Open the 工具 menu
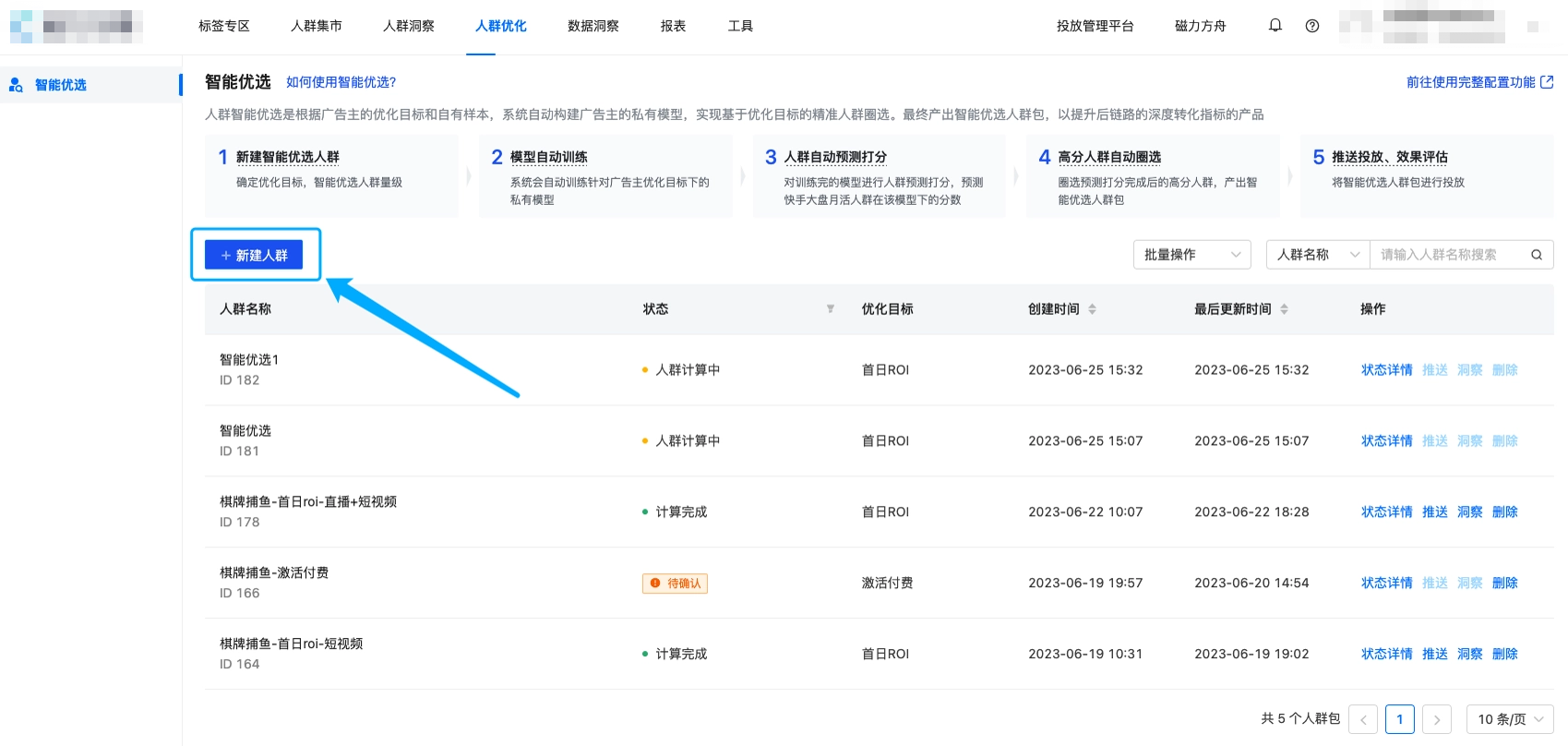Image resolution: width=1568 pixels, height=746 pixels. [x=740, y=26]
